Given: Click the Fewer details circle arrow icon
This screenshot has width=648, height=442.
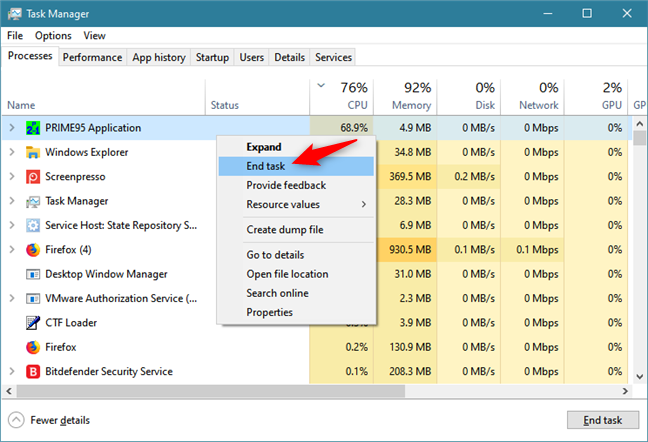Looking at the screenshot, I should pos(16,421).
